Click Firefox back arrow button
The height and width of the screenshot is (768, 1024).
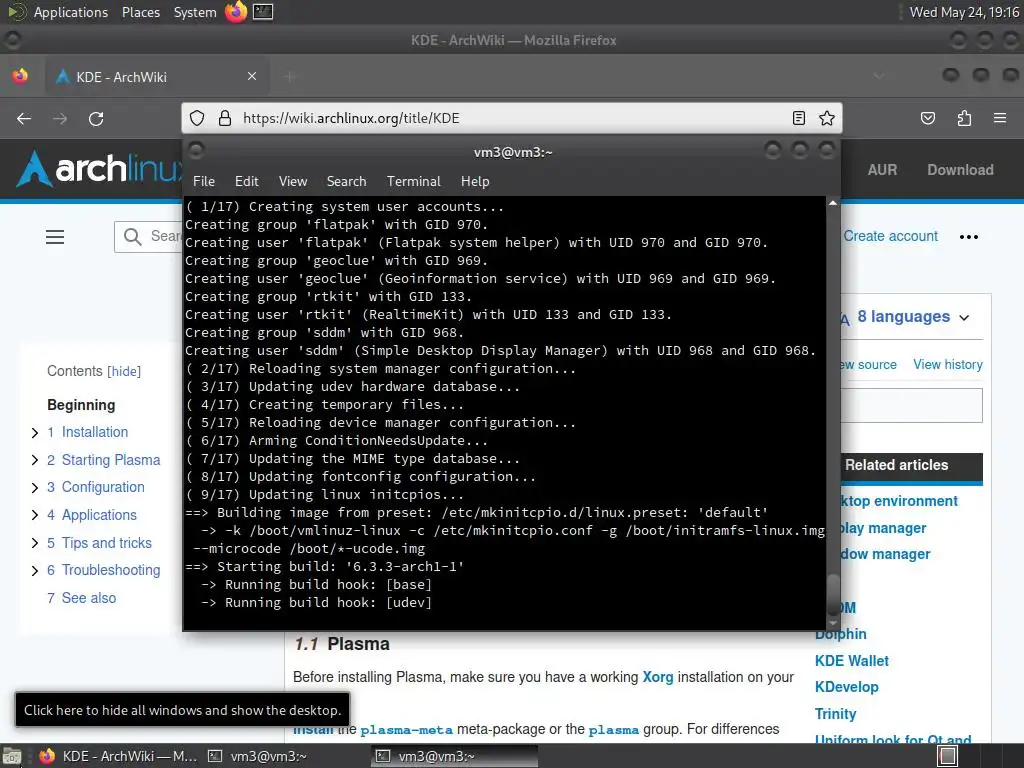pyautogui.click(x=24, y=118)
